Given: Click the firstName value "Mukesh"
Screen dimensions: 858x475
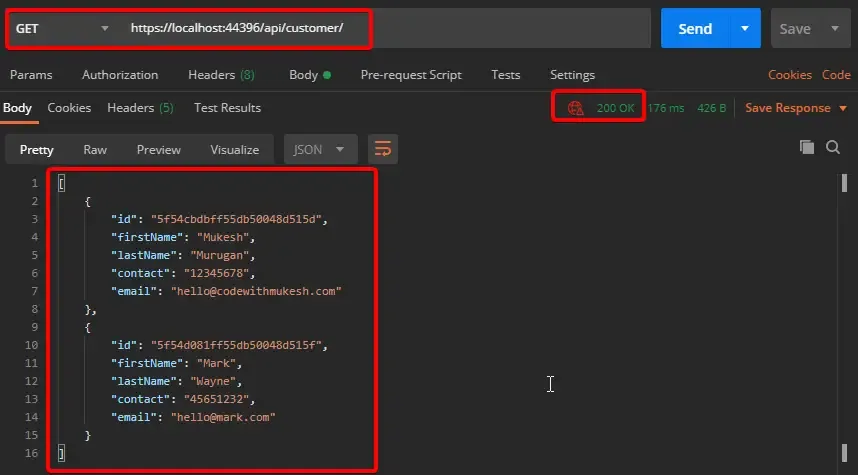Looking at the screenshot, I should [223, 237].
